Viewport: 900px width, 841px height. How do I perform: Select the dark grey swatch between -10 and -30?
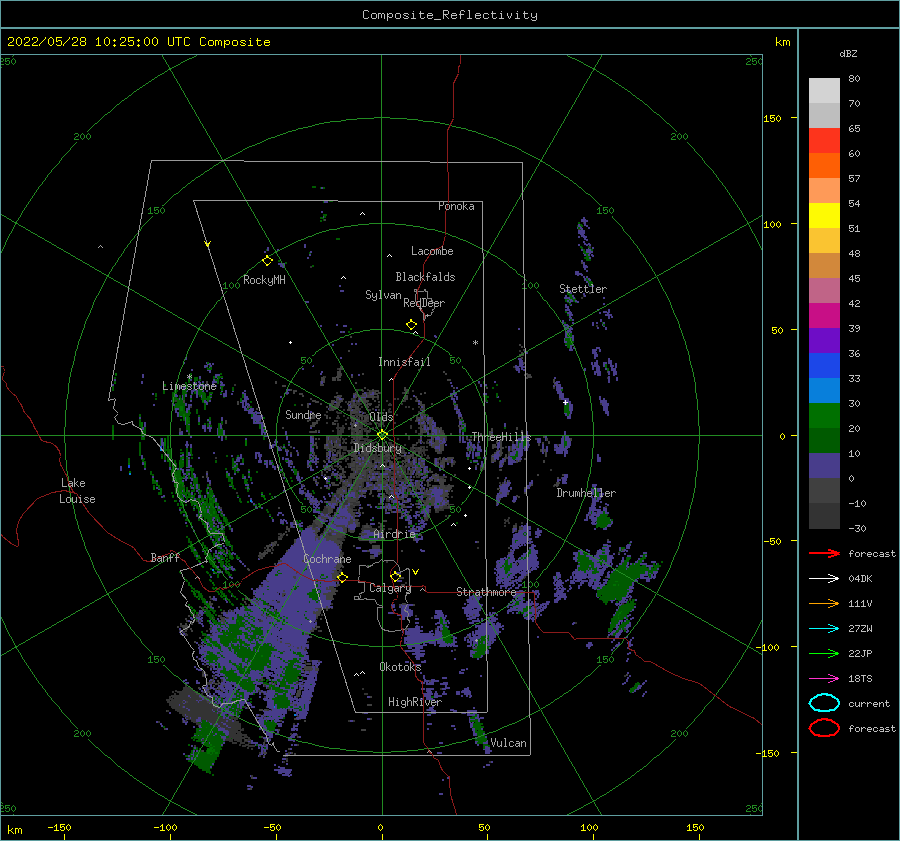coord(824,516)
